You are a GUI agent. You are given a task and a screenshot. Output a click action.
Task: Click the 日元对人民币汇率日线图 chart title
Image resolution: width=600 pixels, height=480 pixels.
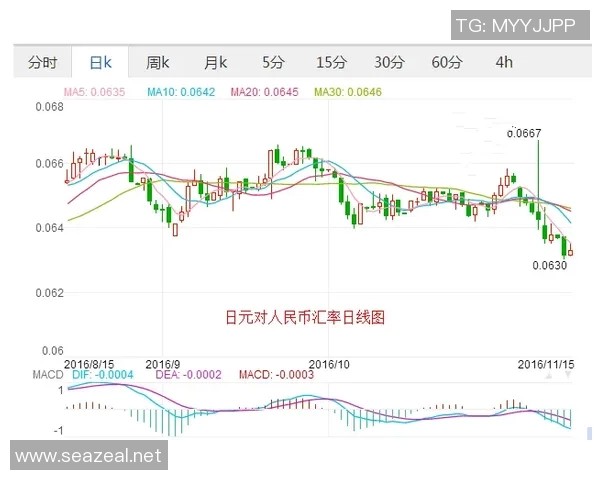tap(304, 317)
